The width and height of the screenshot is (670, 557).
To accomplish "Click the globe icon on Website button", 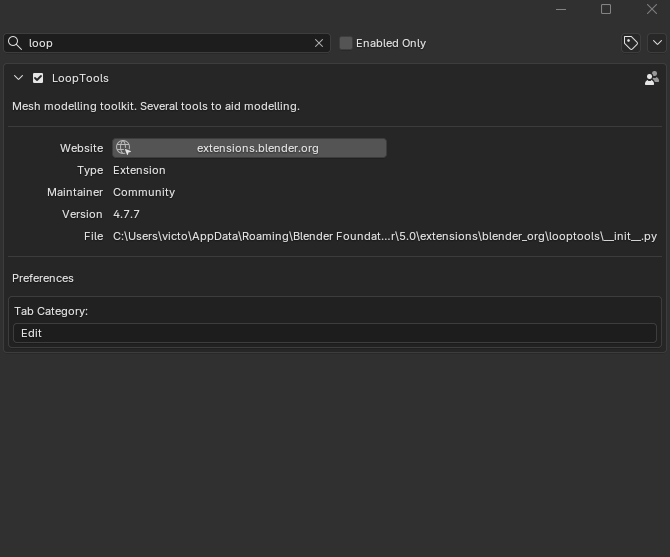I will [123, 148].
